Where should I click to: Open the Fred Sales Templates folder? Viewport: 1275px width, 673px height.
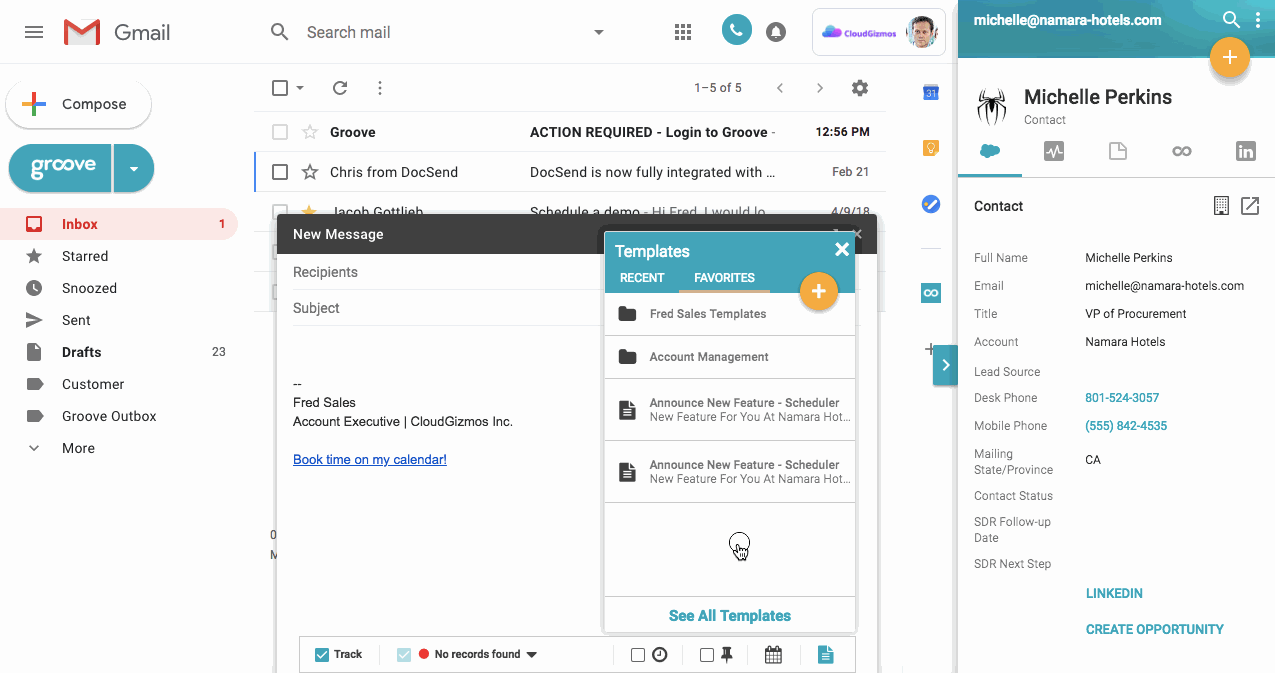point(730,314)
